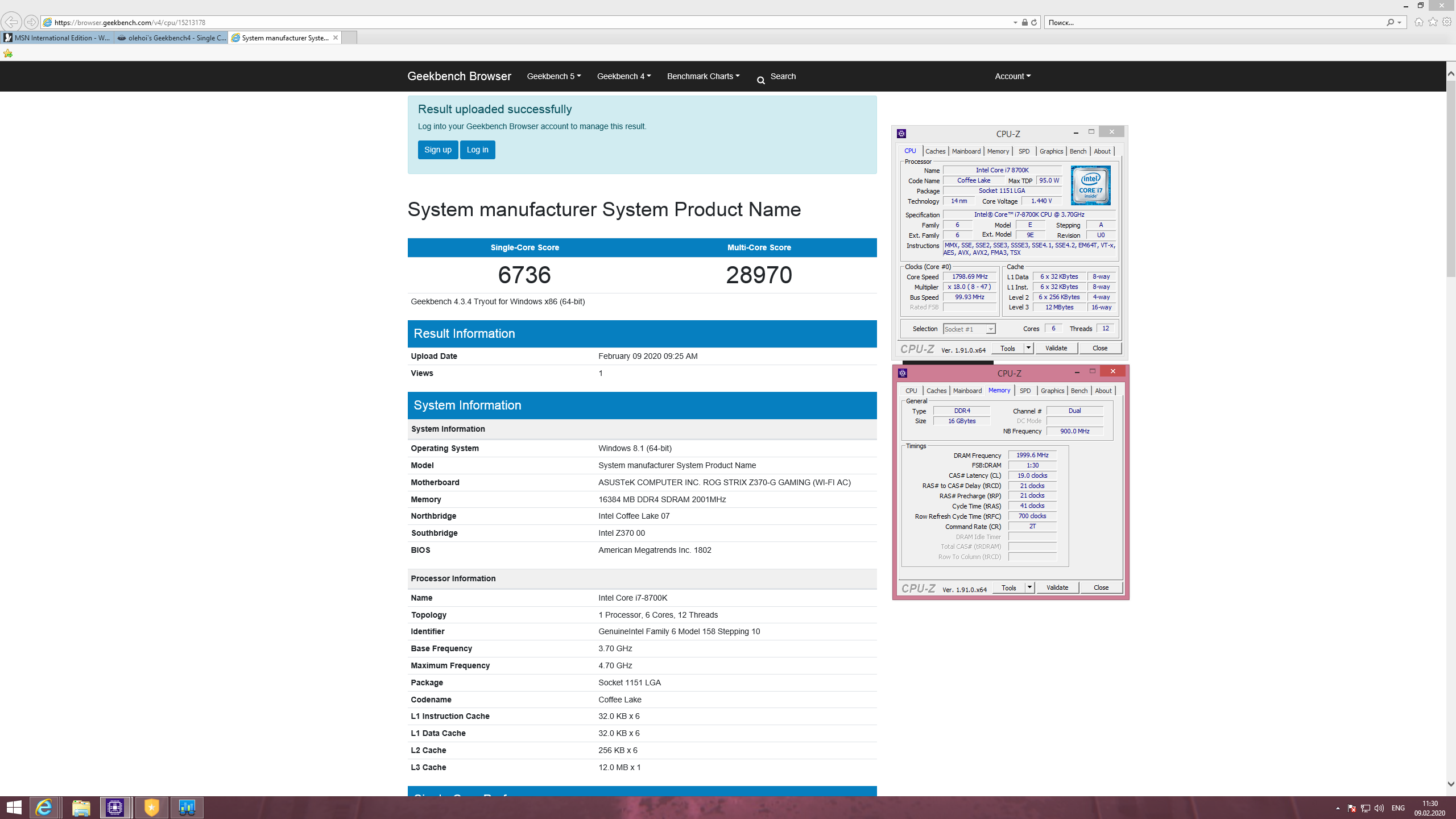Image resolution: width=1456 pixels, height=819 pixels.
Task: Click the browser back arrow button
Action: pos(11,22)
